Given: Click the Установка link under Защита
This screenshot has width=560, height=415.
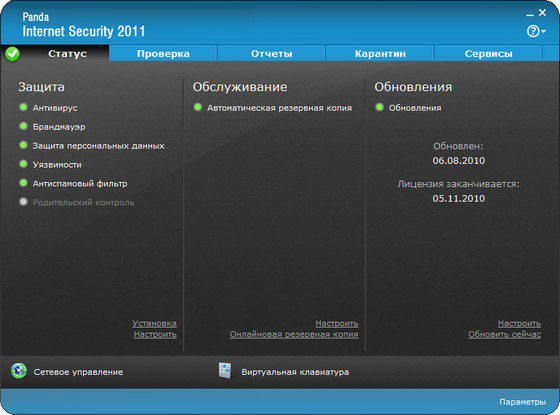Looking at the screenshot, I should (154, 323).
